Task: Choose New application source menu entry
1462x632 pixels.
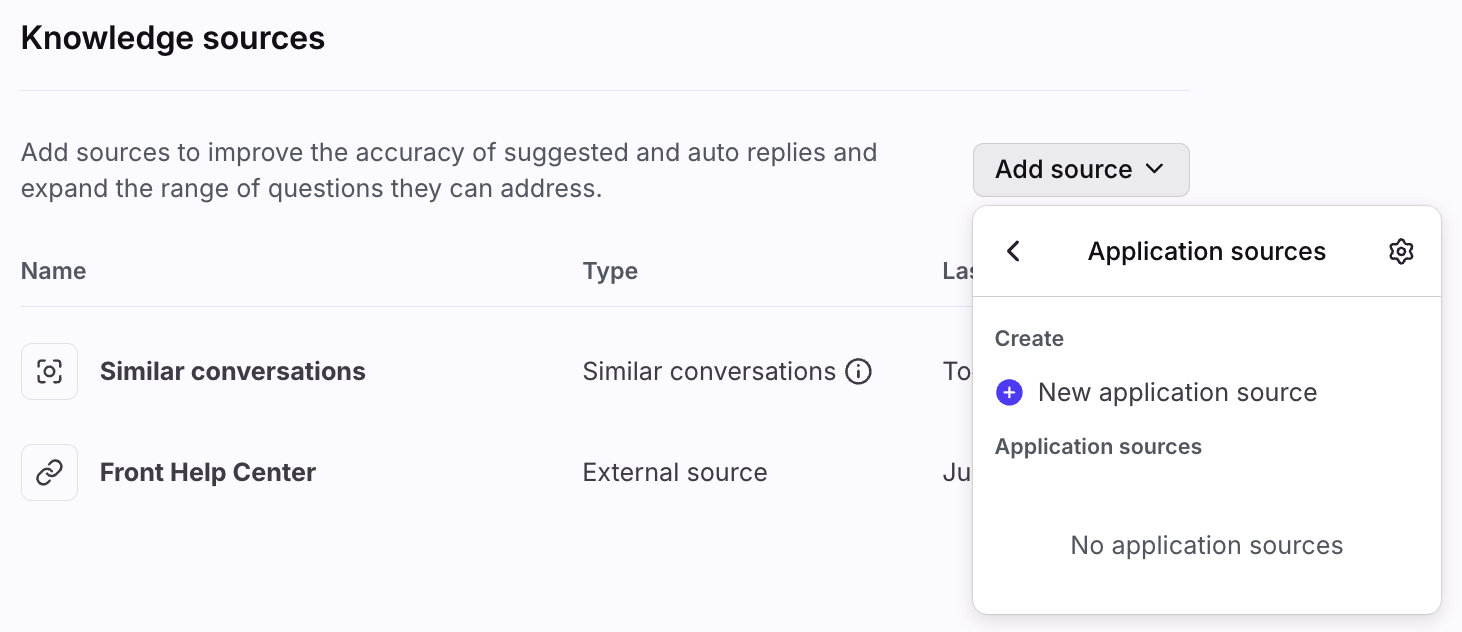Action: pos(1177,393)
